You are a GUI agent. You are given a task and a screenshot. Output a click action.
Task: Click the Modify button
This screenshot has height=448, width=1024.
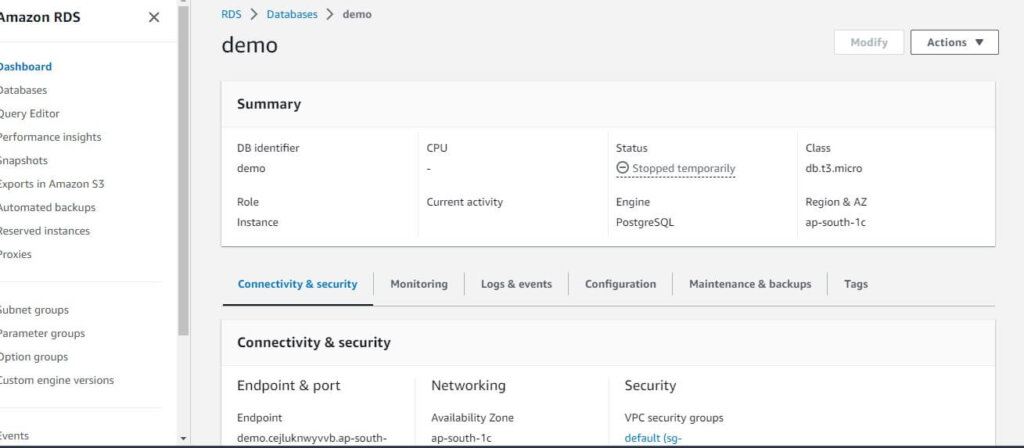click(869, 42)
